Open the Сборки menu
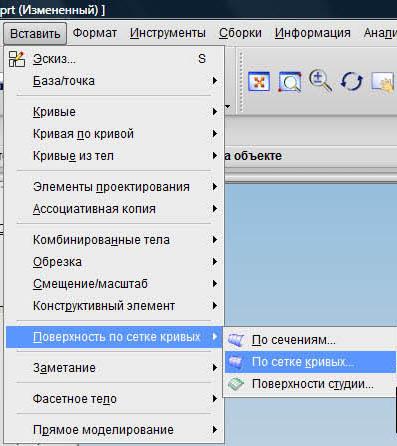The width and height of the screenshot is (397, 446). pyautogui.click(x=240, y=33)
